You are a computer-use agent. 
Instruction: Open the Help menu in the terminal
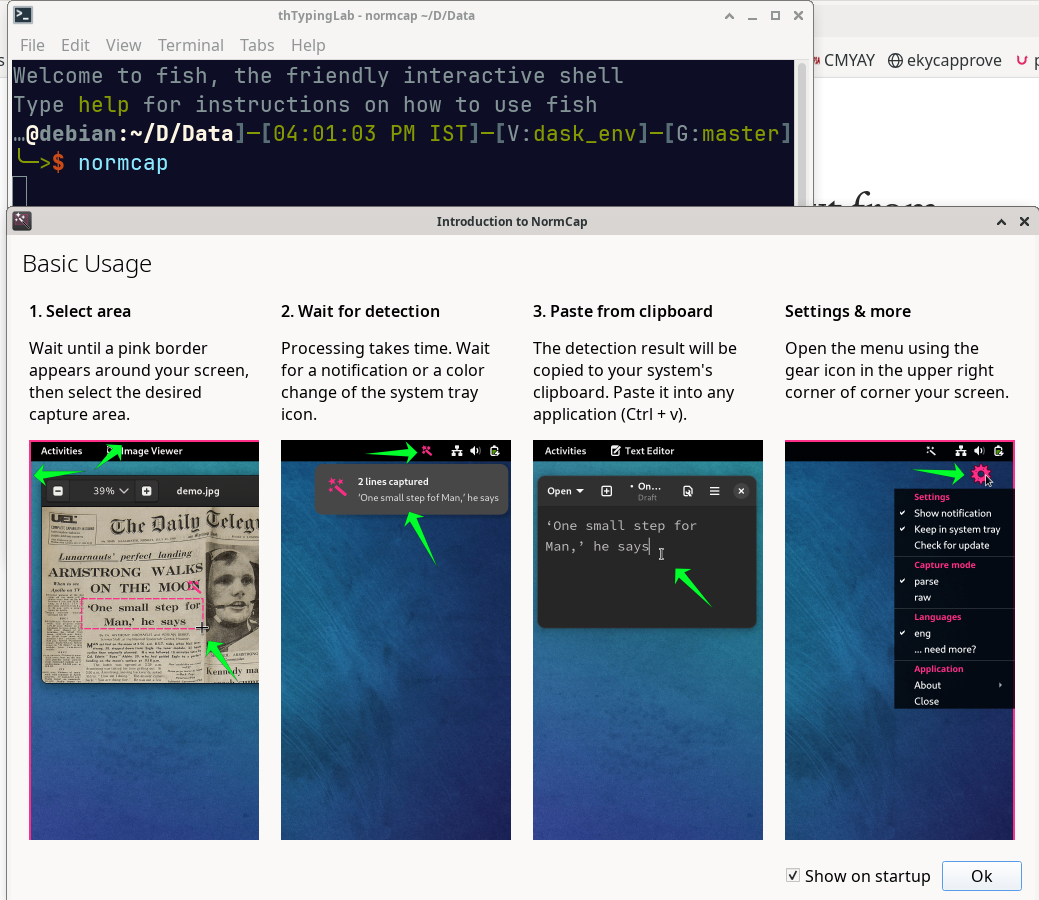(x=308, y=45)
